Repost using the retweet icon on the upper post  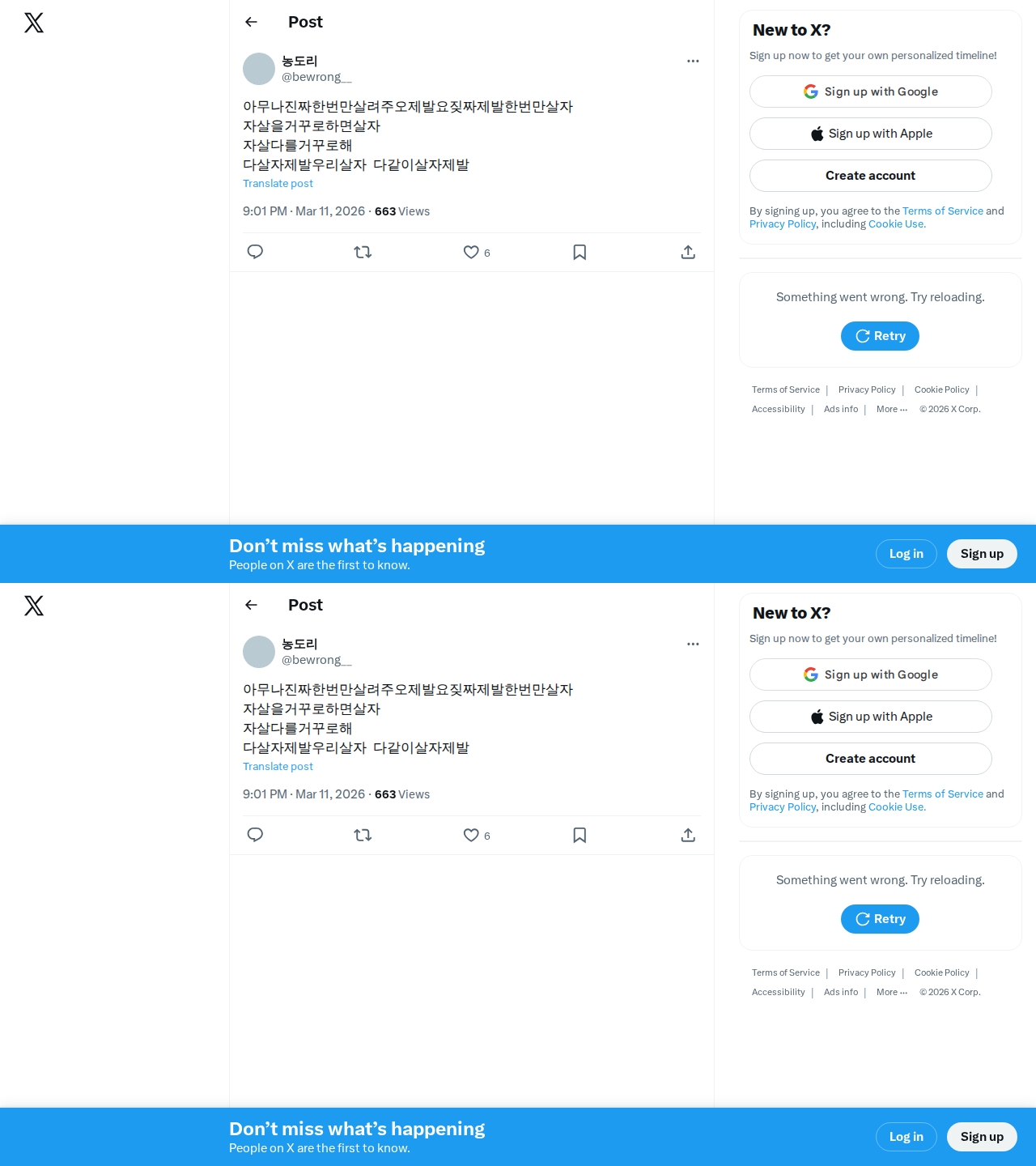click(363, 252)
